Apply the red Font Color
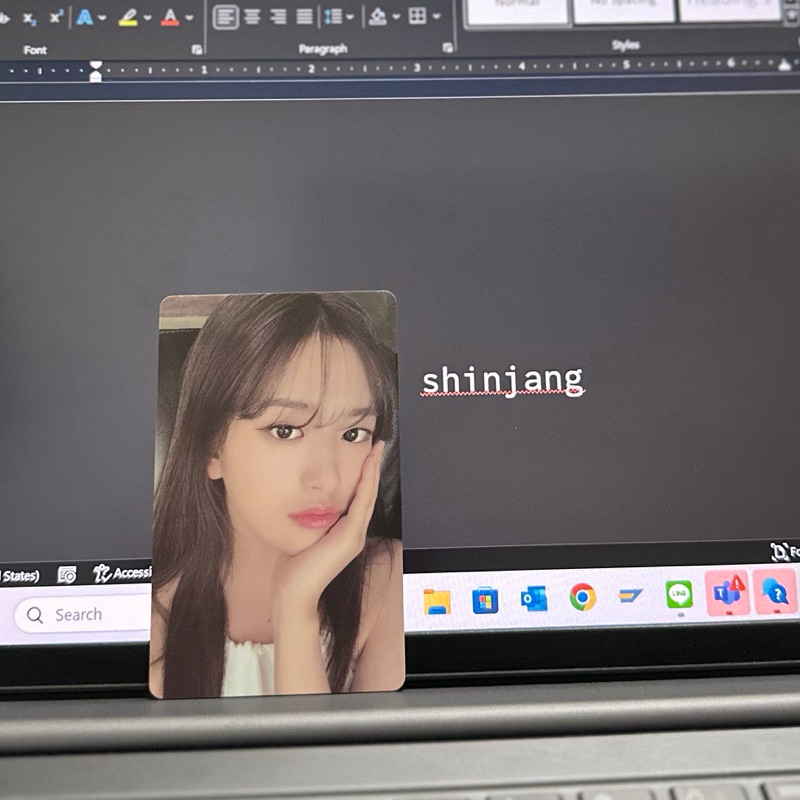Screen dimensions: 800x800 tap(170, 17)
